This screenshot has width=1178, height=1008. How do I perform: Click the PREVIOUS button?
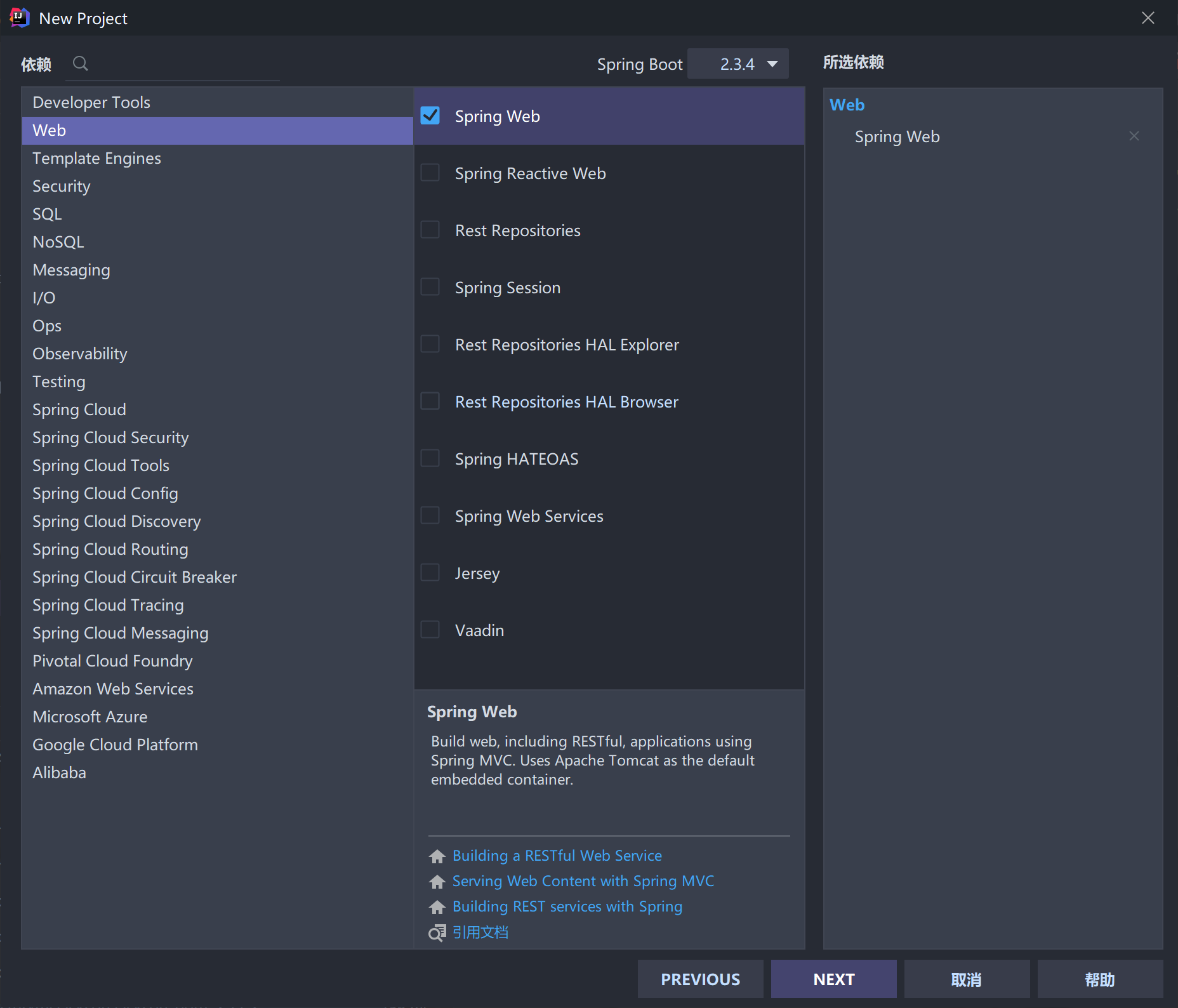pyautogui.click(x=700, y=979)
